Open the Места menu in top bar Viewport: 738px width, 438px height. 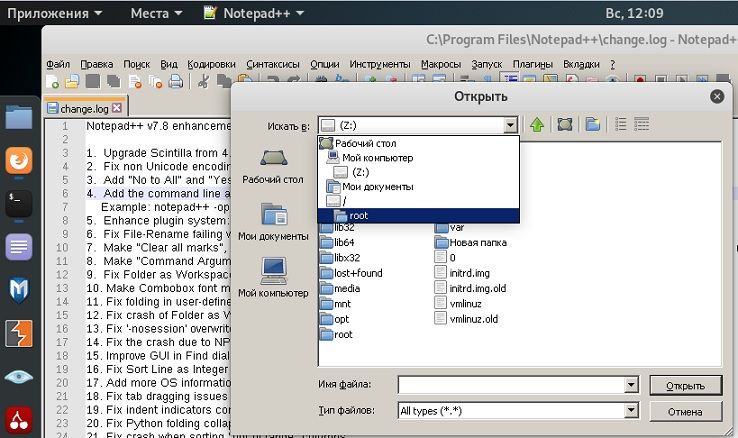[x=156, y=13]
